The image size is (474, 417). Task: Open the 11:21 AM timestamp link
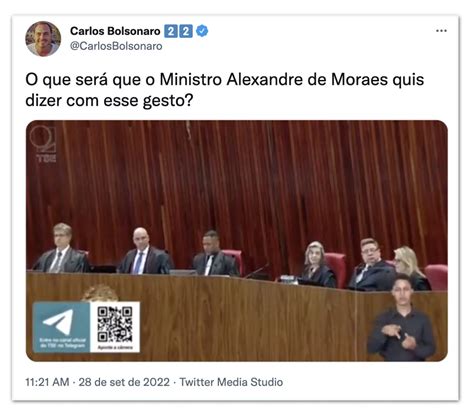[x=47, y=382]
